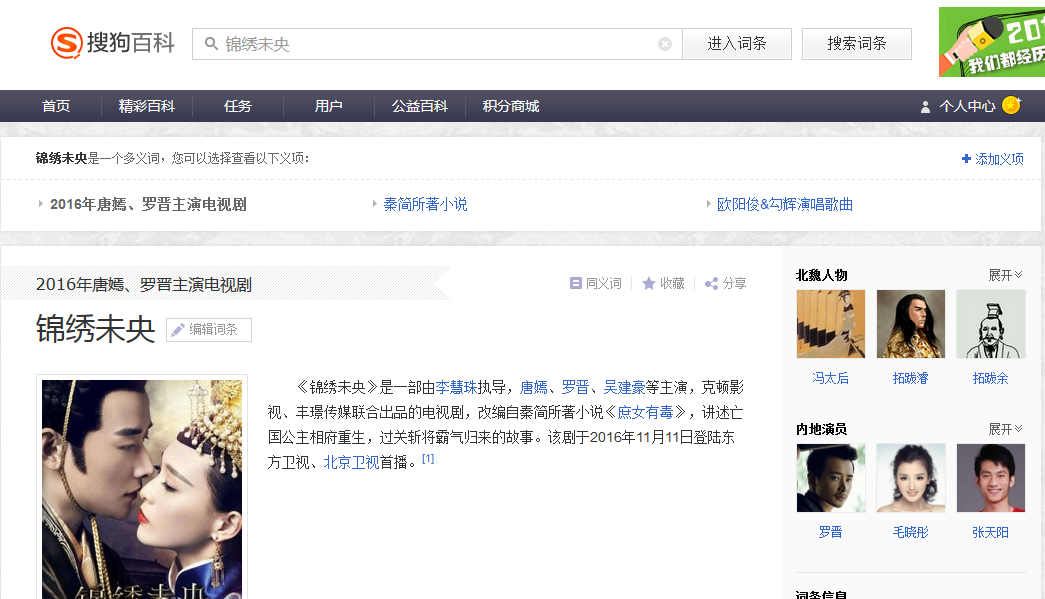Click the 冯太后 name link
The height and width of the screenshot is (599, 1045).
[830, 378]
